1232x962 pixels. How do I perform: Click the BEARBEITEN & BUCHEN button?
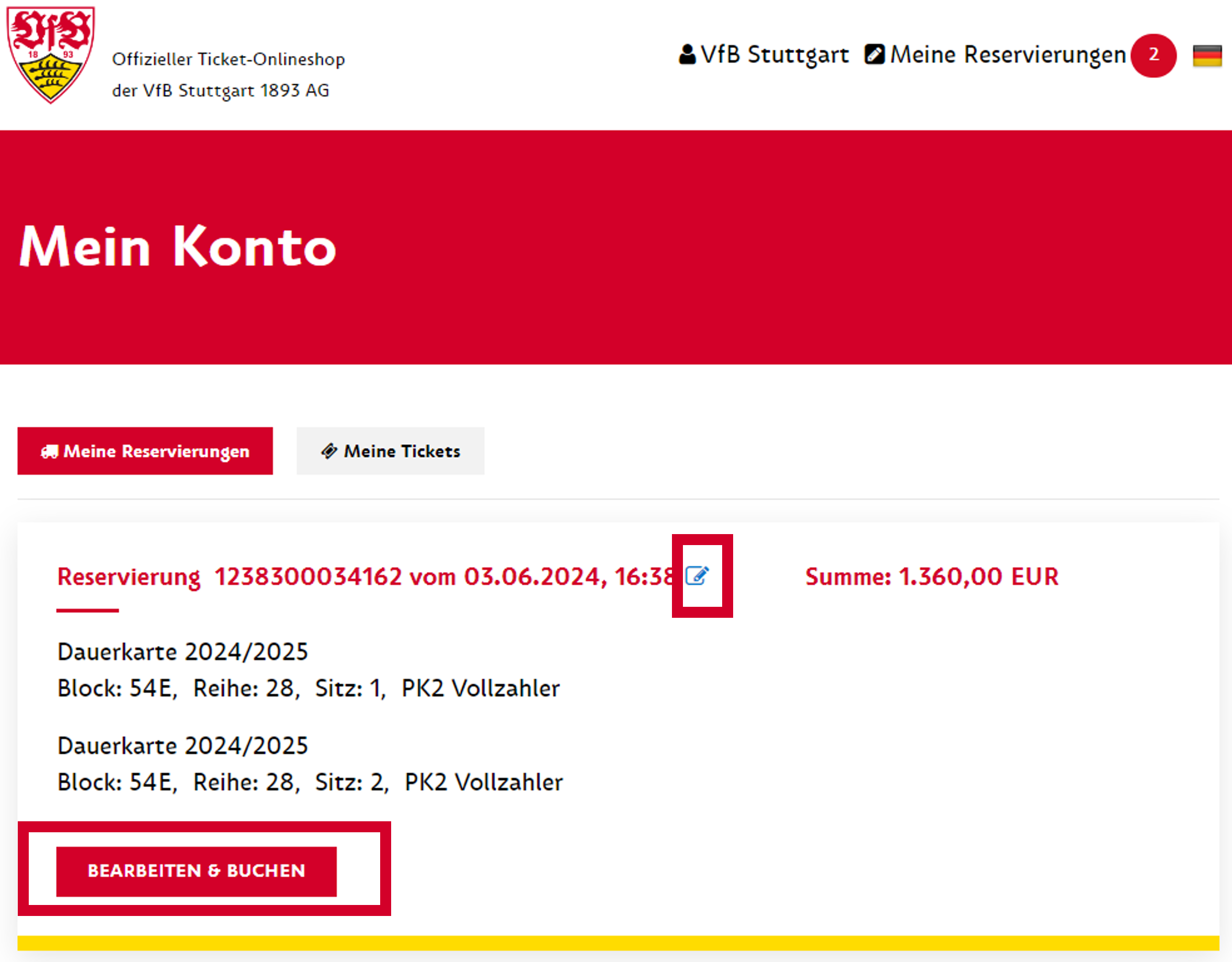click(196, 870)
